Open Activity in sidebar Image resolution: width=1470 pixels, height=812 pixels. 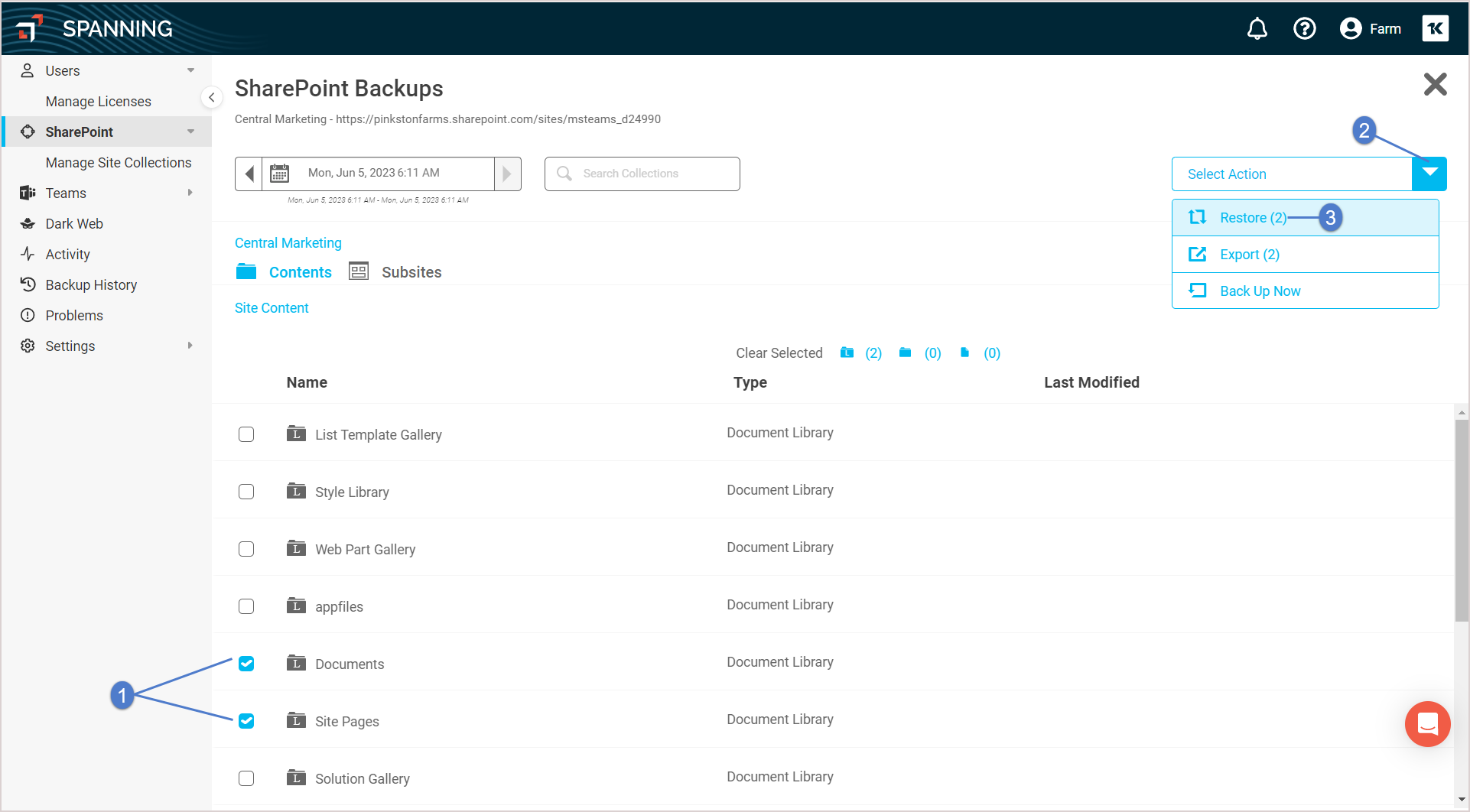click(x=68, y=254)
